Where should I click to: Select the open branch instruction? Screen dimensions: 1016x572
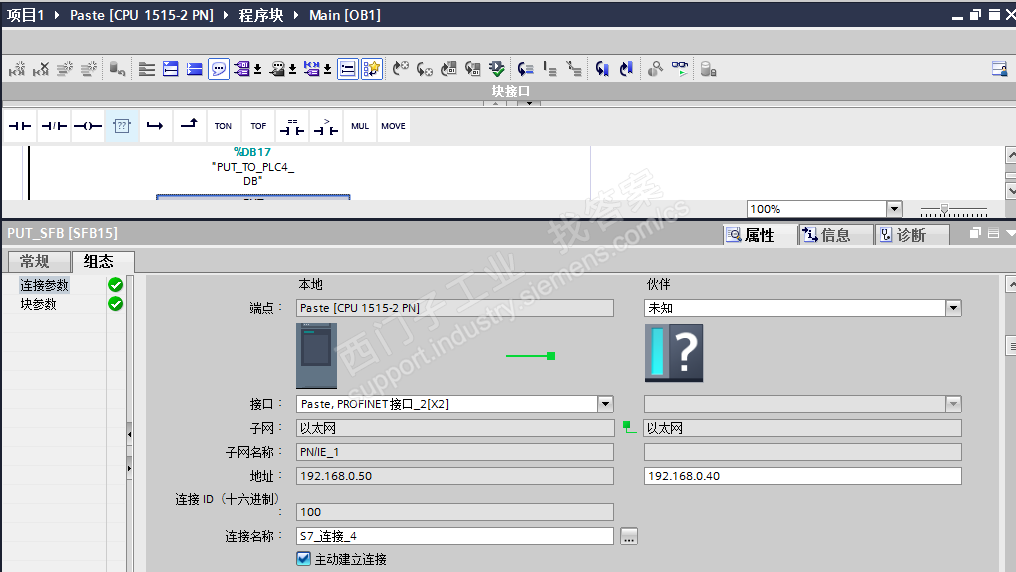tap(156, 126)
